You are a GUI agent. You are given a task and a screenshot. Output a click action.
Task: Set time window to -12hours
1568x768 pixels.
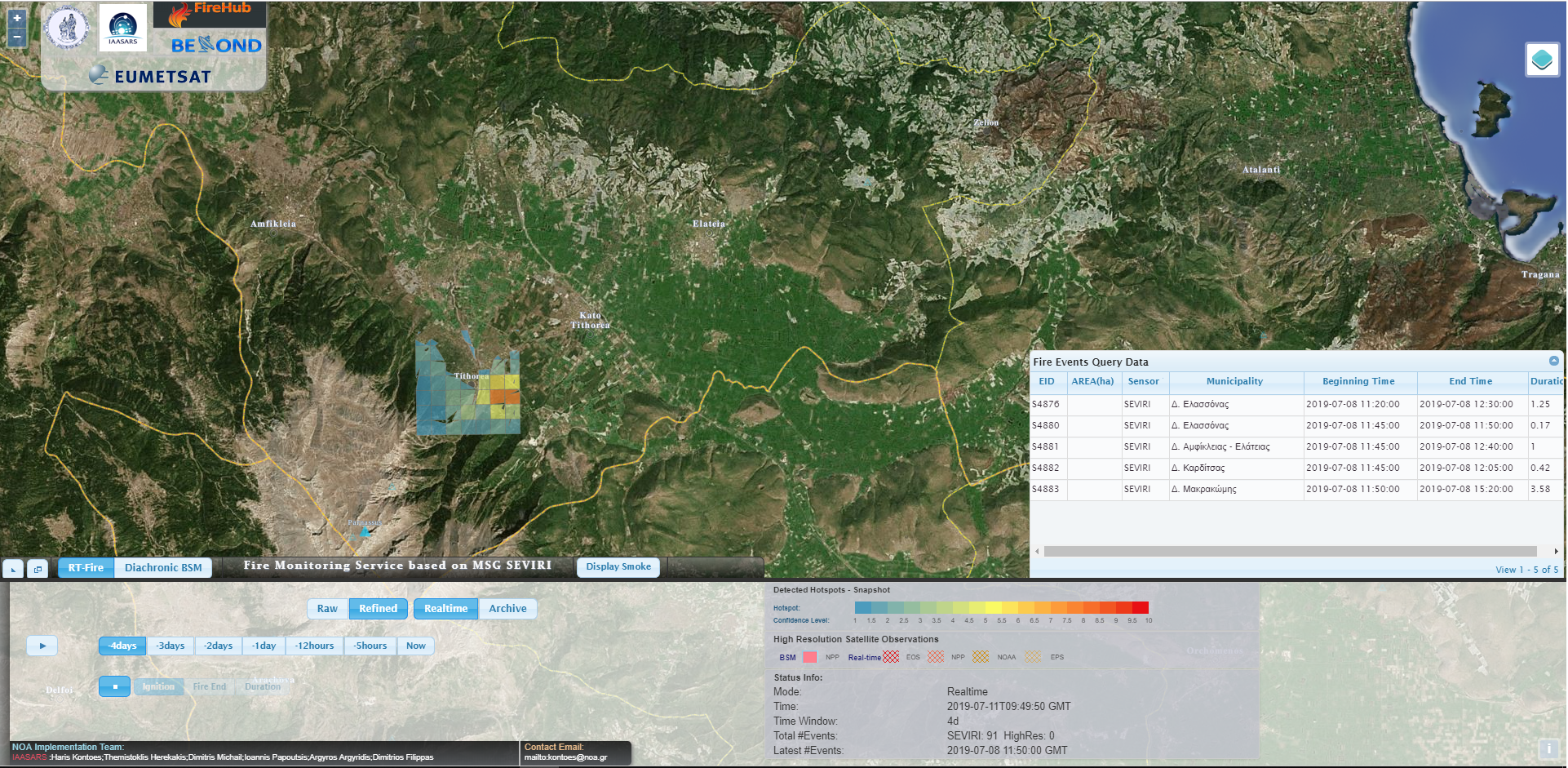tap(315, 646)
